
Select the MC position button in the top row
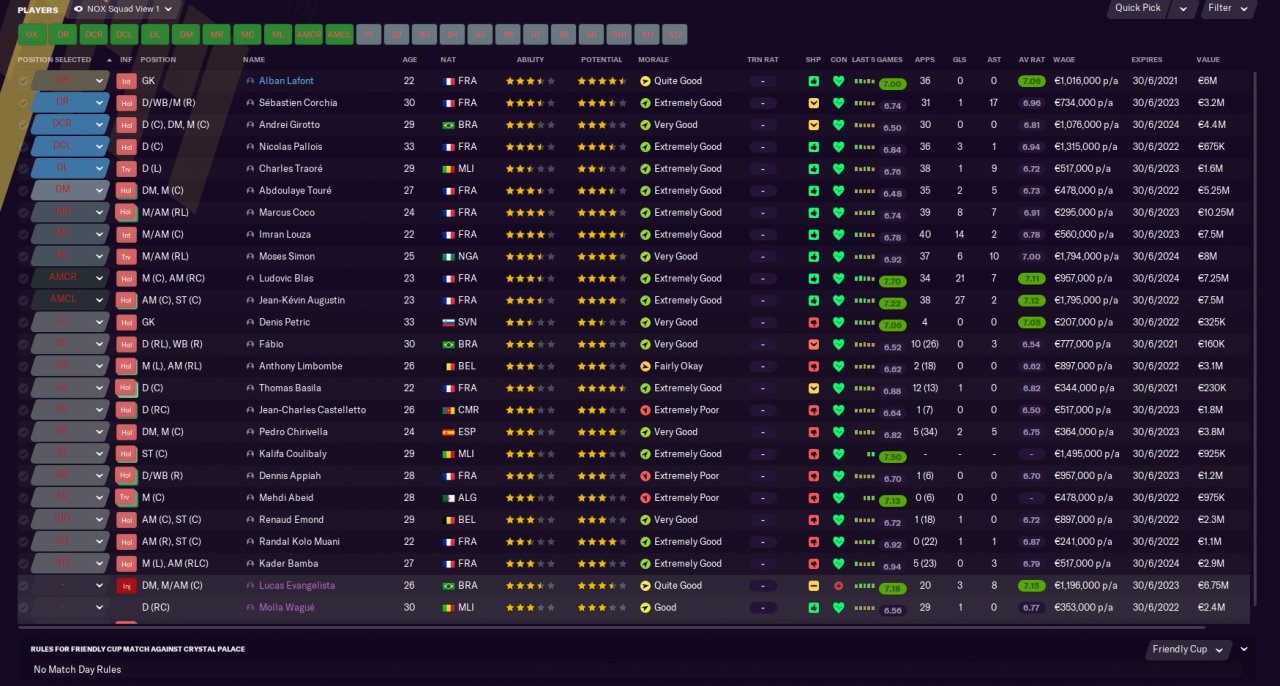point(248,35)
